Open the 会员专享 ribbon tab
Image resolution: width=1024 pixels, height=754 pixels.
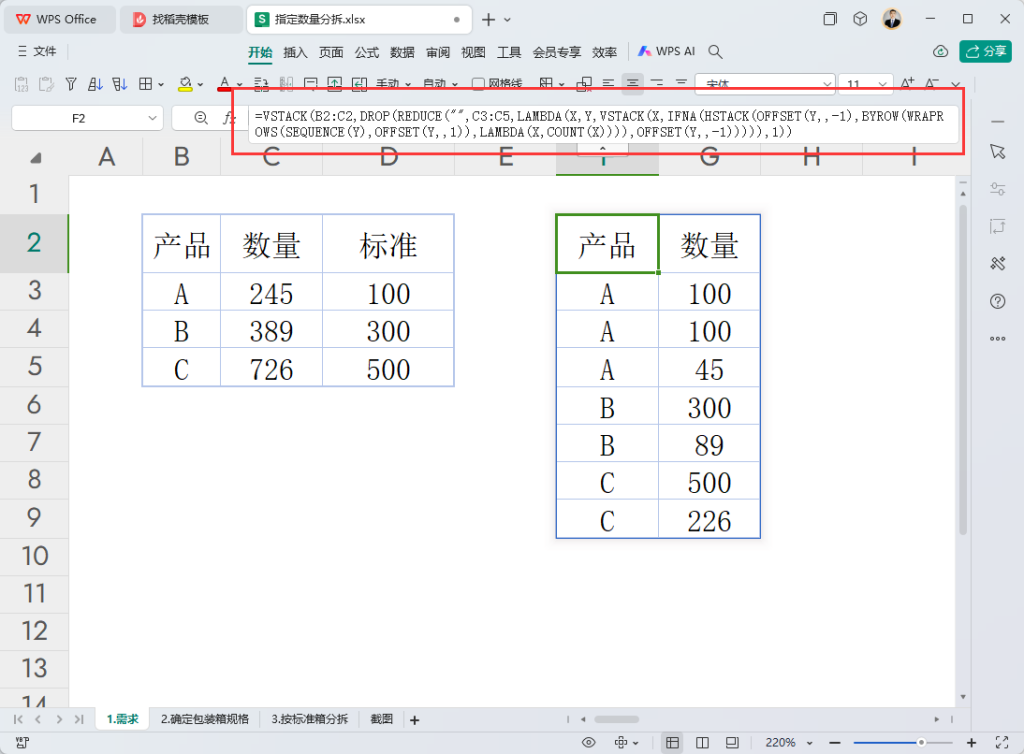[556, 52]
